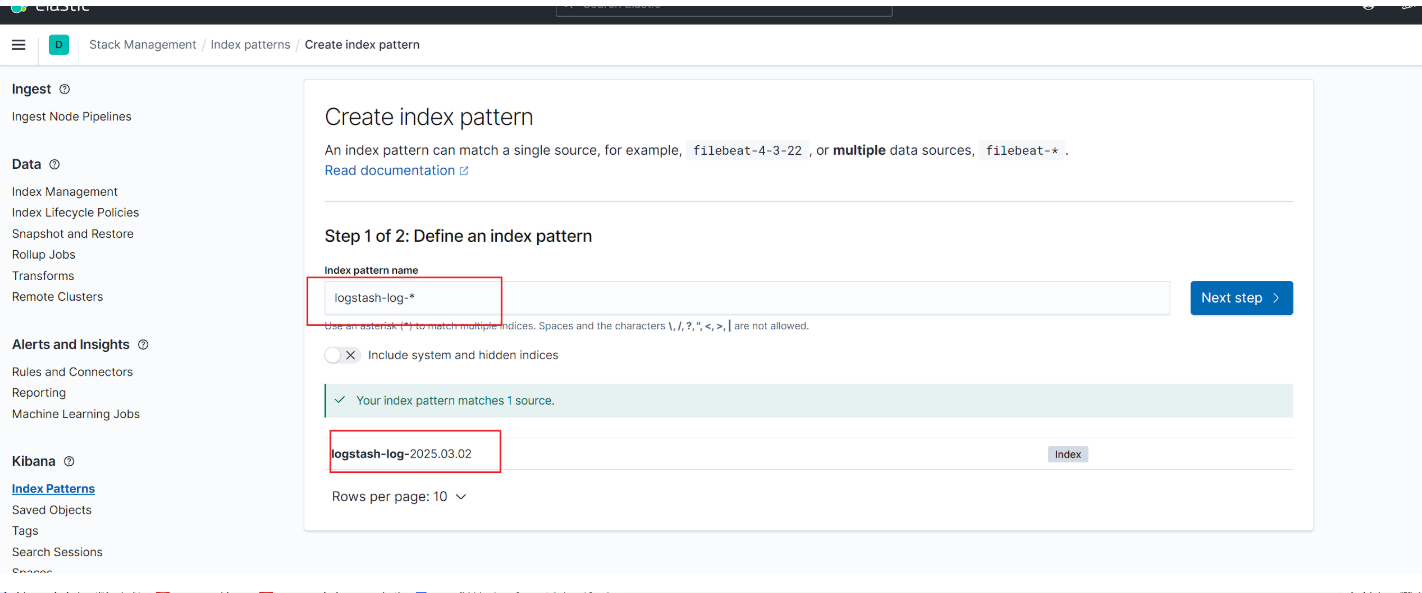Open Machine Learning Jobs
This screenshot has width=1422, height=593.
[x=76, y=414]
